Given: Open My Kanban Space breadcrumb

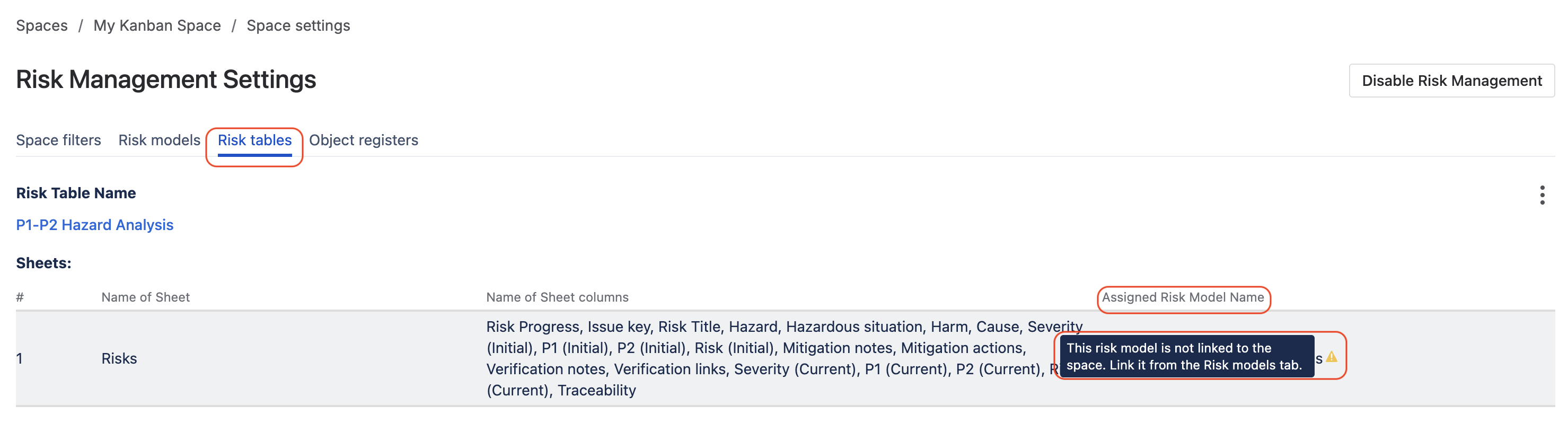Looking at the screenshot, I should pyautogui.click(x=157, y=25).
